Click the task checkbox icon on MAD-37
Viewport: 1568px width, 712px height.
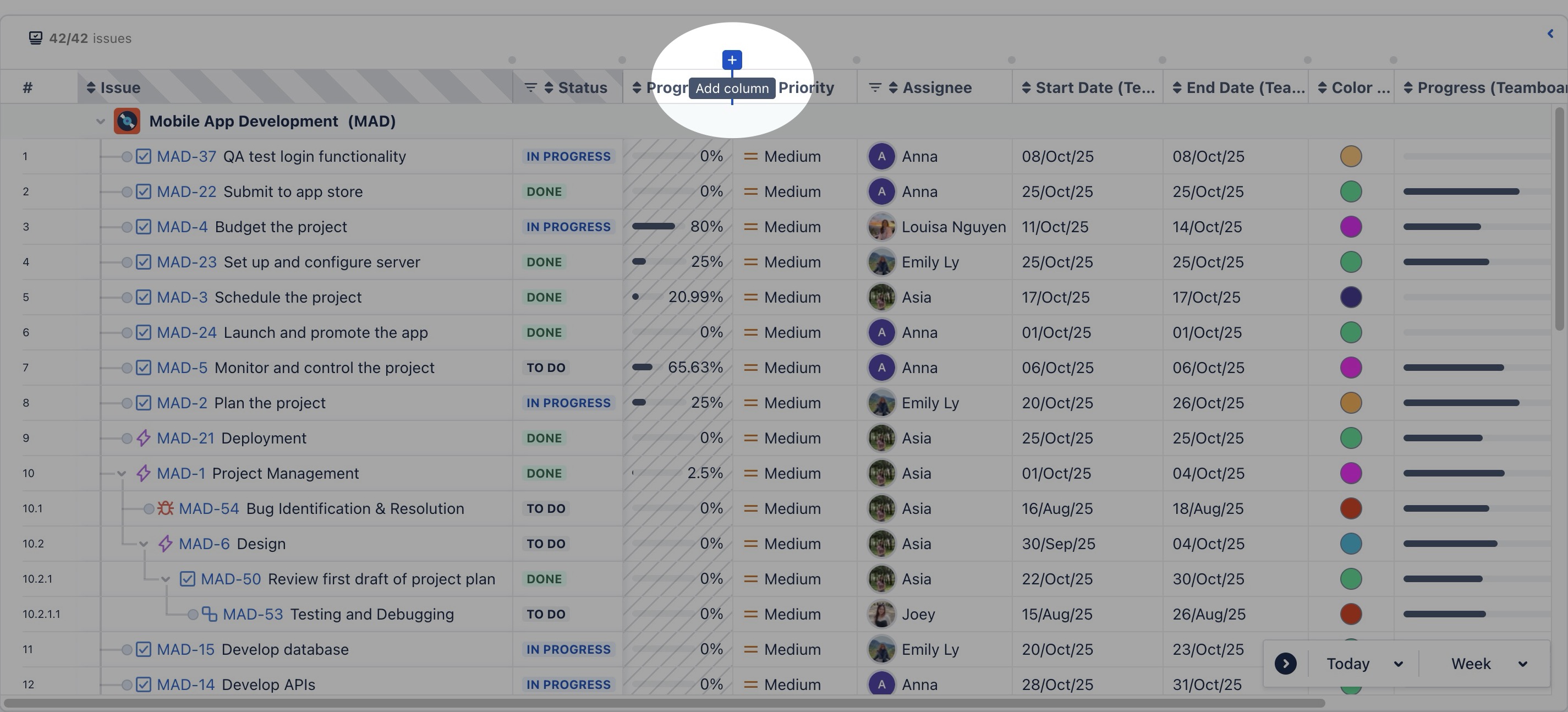[x=143, y=156]
